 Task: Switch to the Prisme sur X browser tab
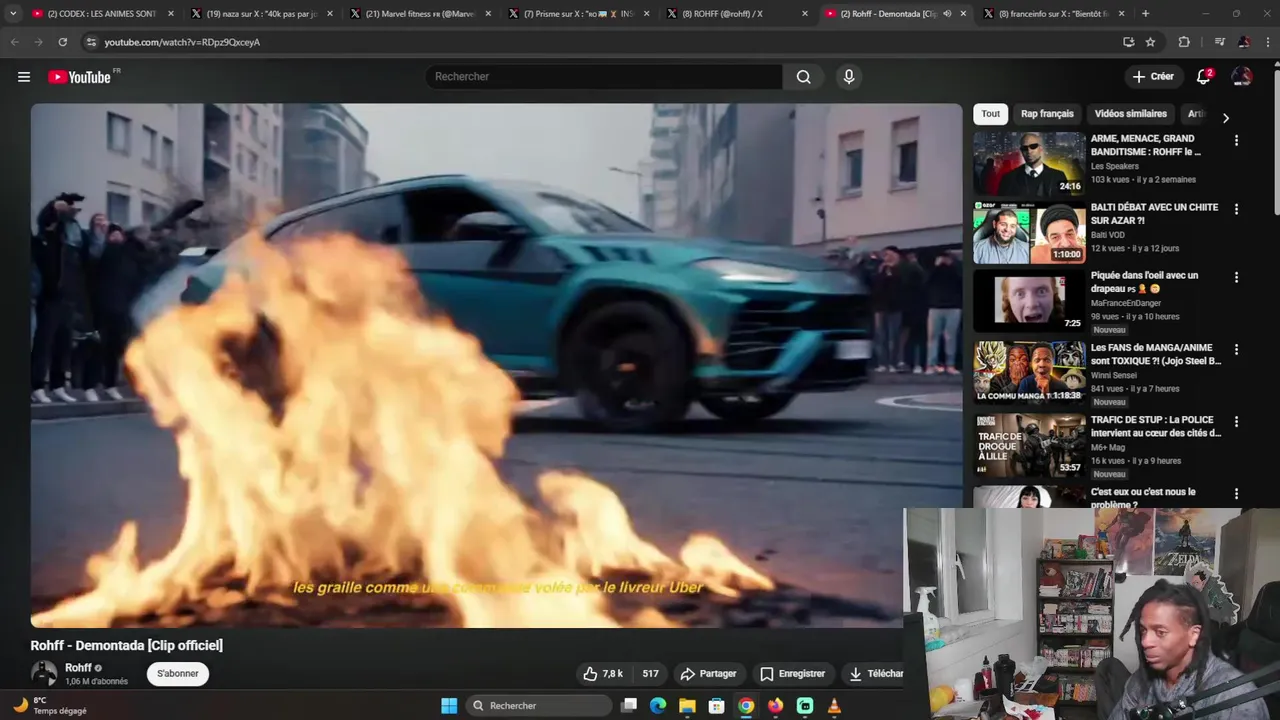pos(578,14)
